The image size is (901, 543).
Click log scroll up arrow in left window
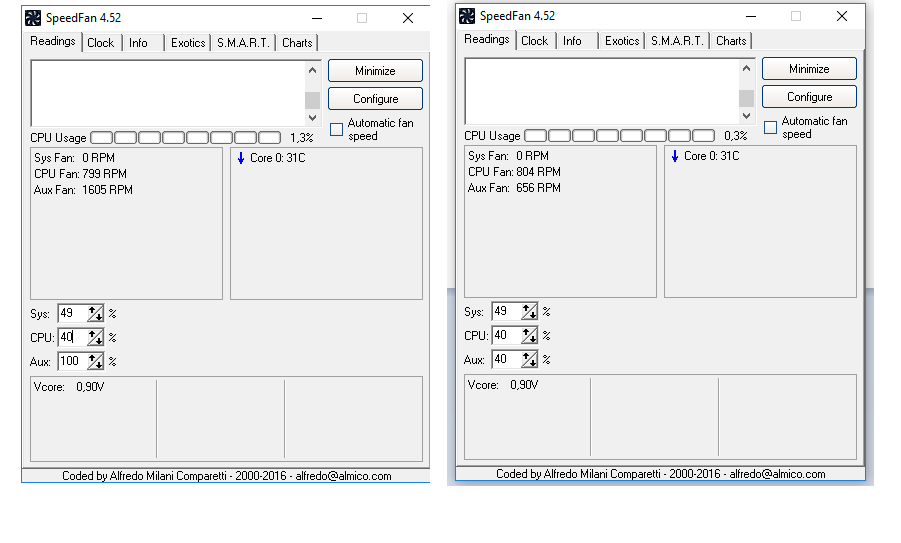[312, 70]
